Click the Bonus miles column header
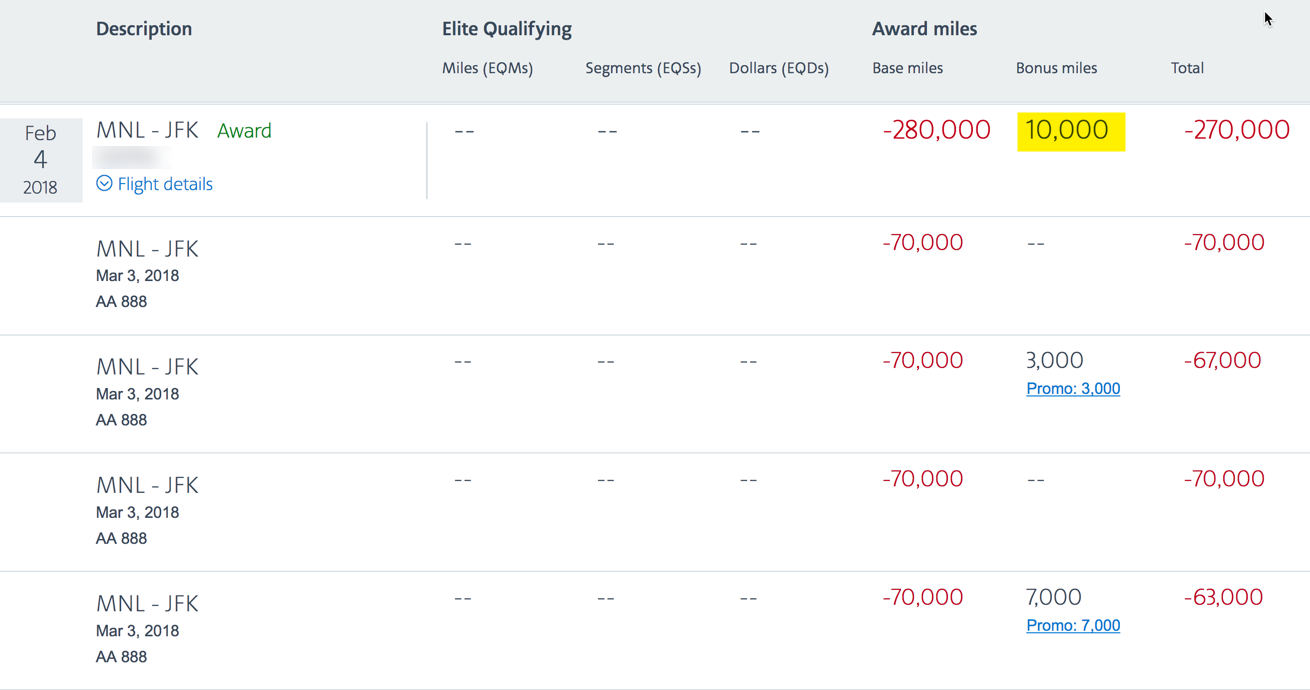 [x=1057, y=68]
